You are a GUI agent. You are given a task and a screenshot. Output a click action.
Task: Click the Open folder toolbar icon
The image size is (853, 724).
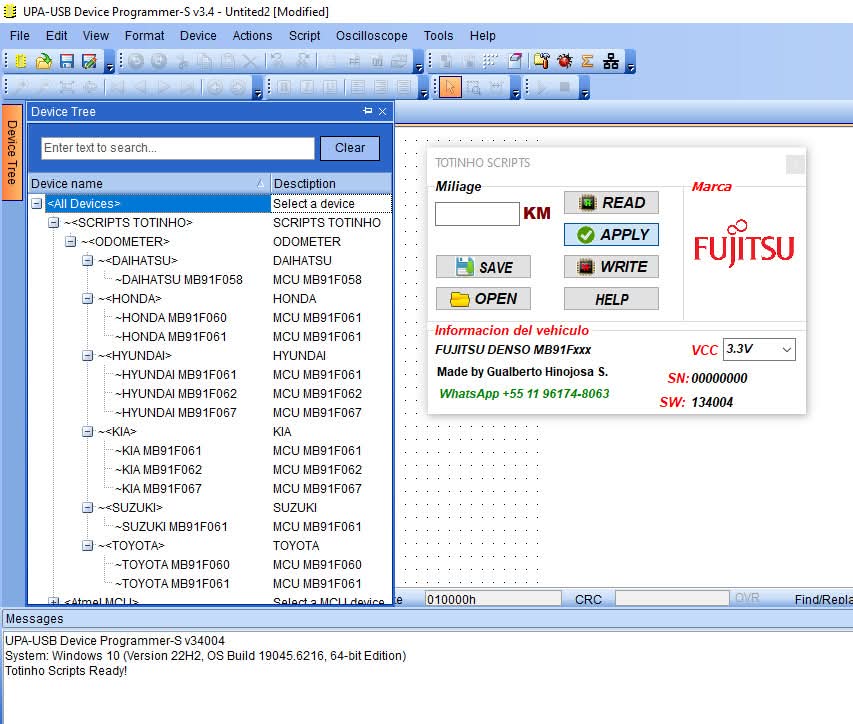(x=44, y=62)
